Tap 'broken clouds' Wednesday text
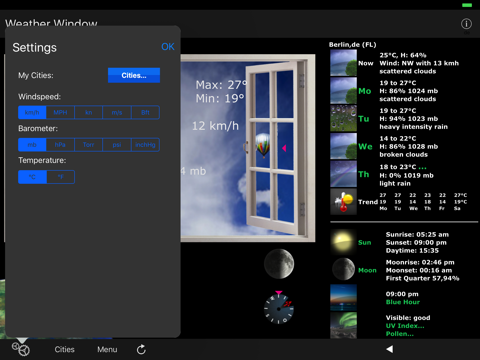The width and height of the screenshot is (480, 360). (x=404, y=155)
